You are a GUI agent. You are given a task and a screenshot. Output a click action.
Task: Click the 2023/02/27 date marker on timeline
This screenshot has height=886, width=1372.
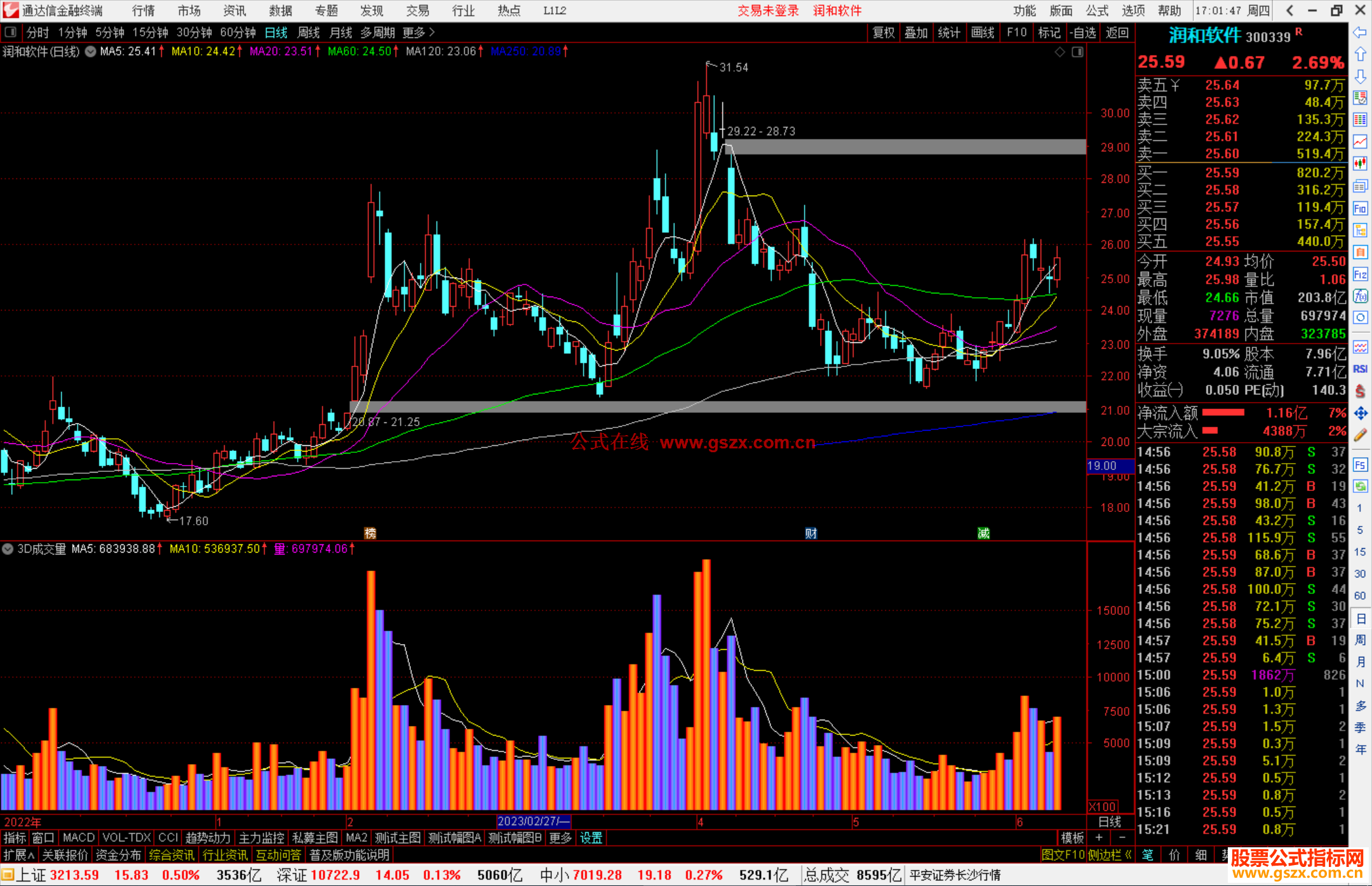(534, 821)
